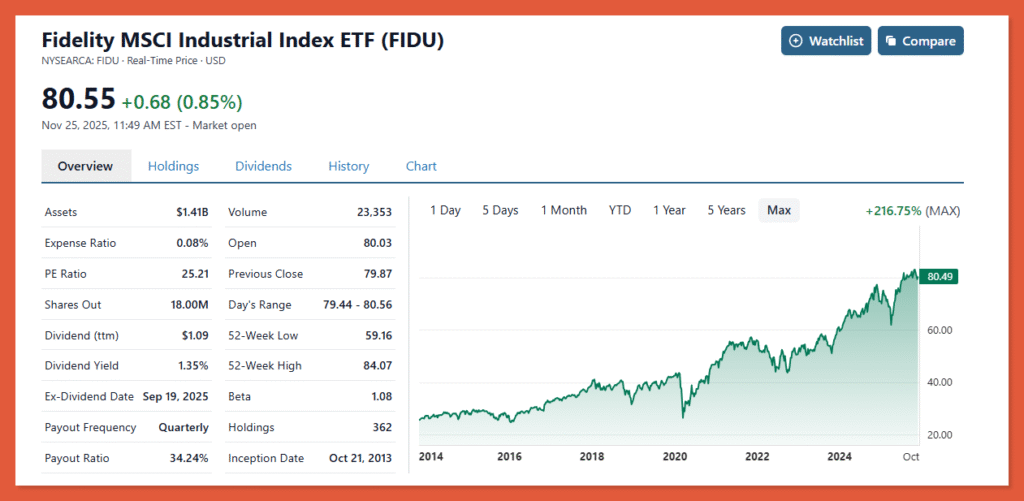This screenshot has height=501, width=1024.
Task: Click the Oct x-axis label
Action: tap(911, 457)
